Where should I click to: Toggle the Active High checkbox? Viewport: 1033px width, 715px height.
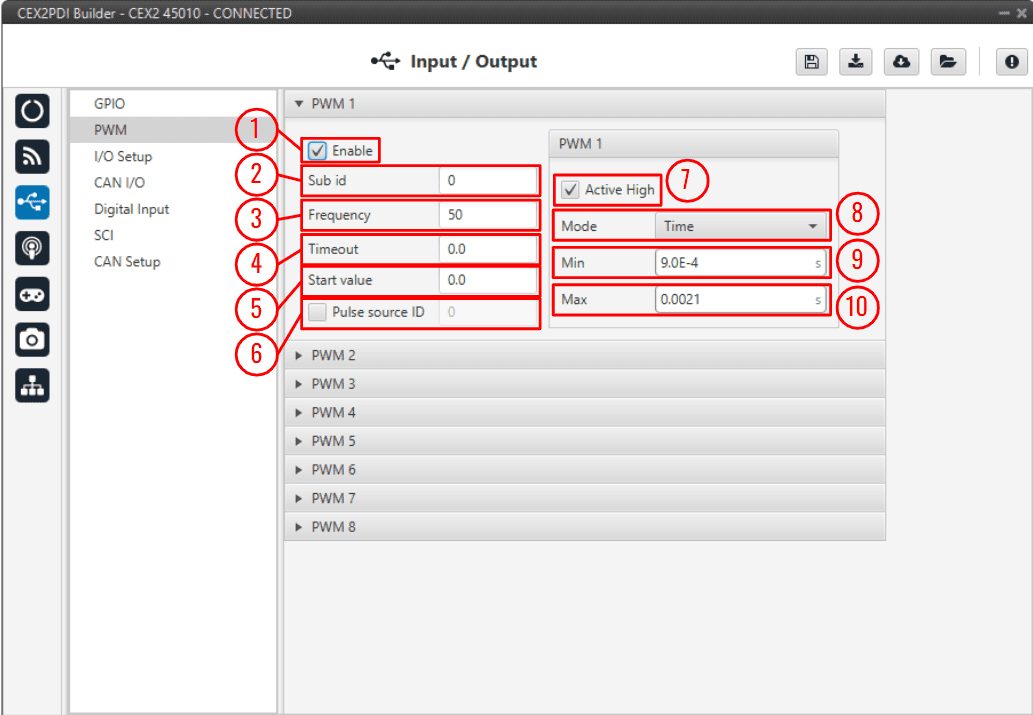pos(570,190)
